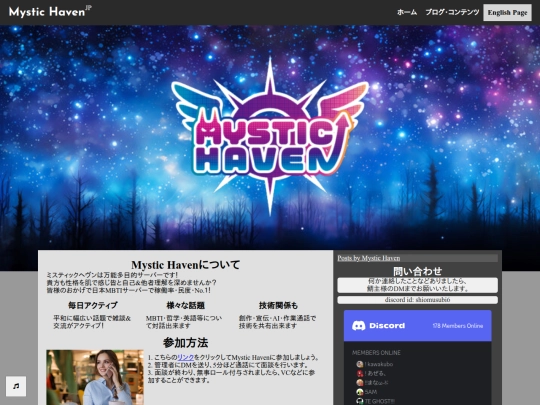Click the woman on phone photo
This screenshot has height=405, width=540.
coord(95,377)
